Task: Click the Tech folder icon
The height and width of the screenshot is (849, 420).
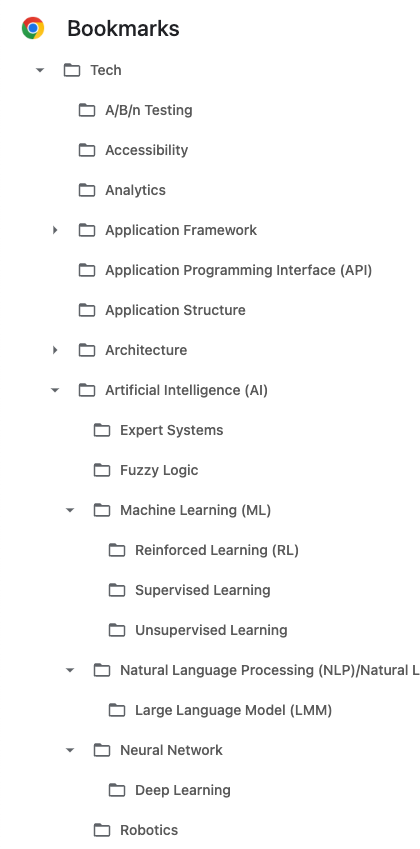Action: pos(72,70)
